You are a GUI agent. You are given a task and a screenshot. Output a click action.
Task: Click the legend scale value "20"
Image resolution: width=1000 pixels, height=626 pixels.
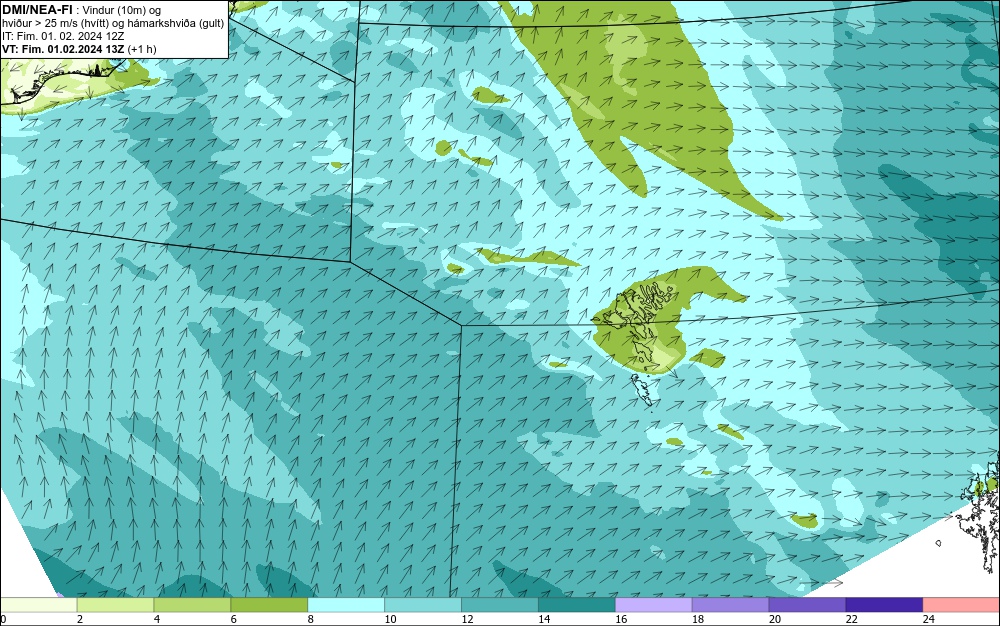point(775,619)
